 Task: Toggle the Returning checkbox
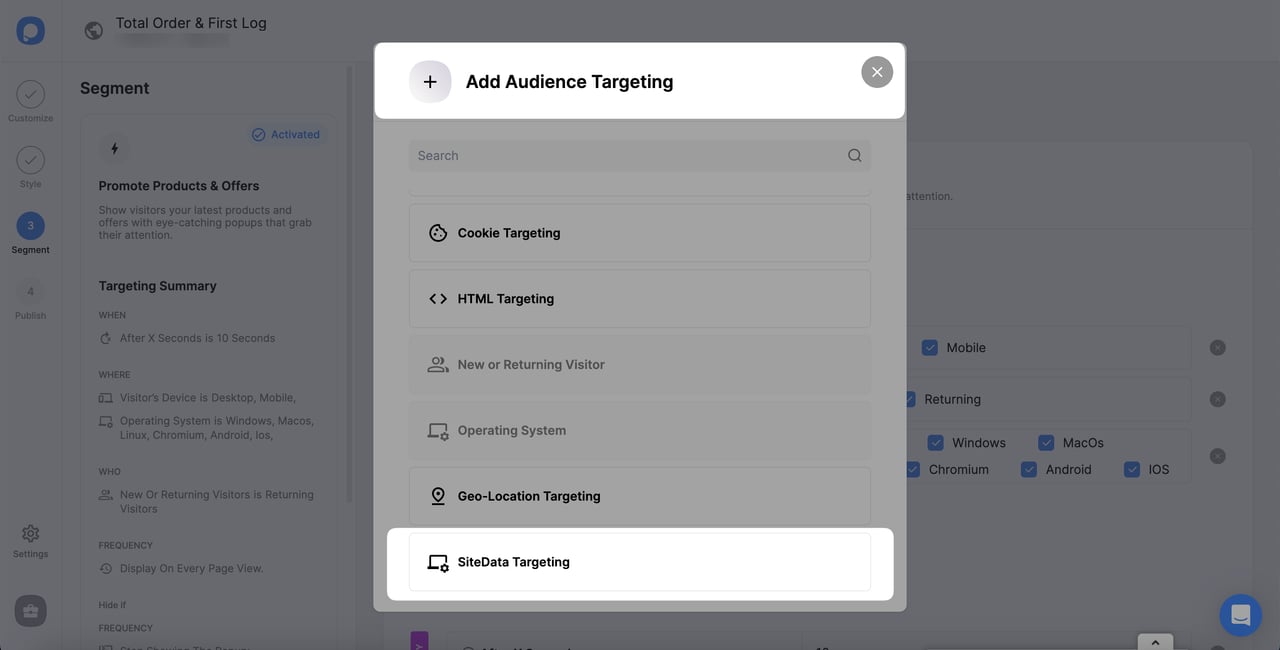click(x=909, y=399)
